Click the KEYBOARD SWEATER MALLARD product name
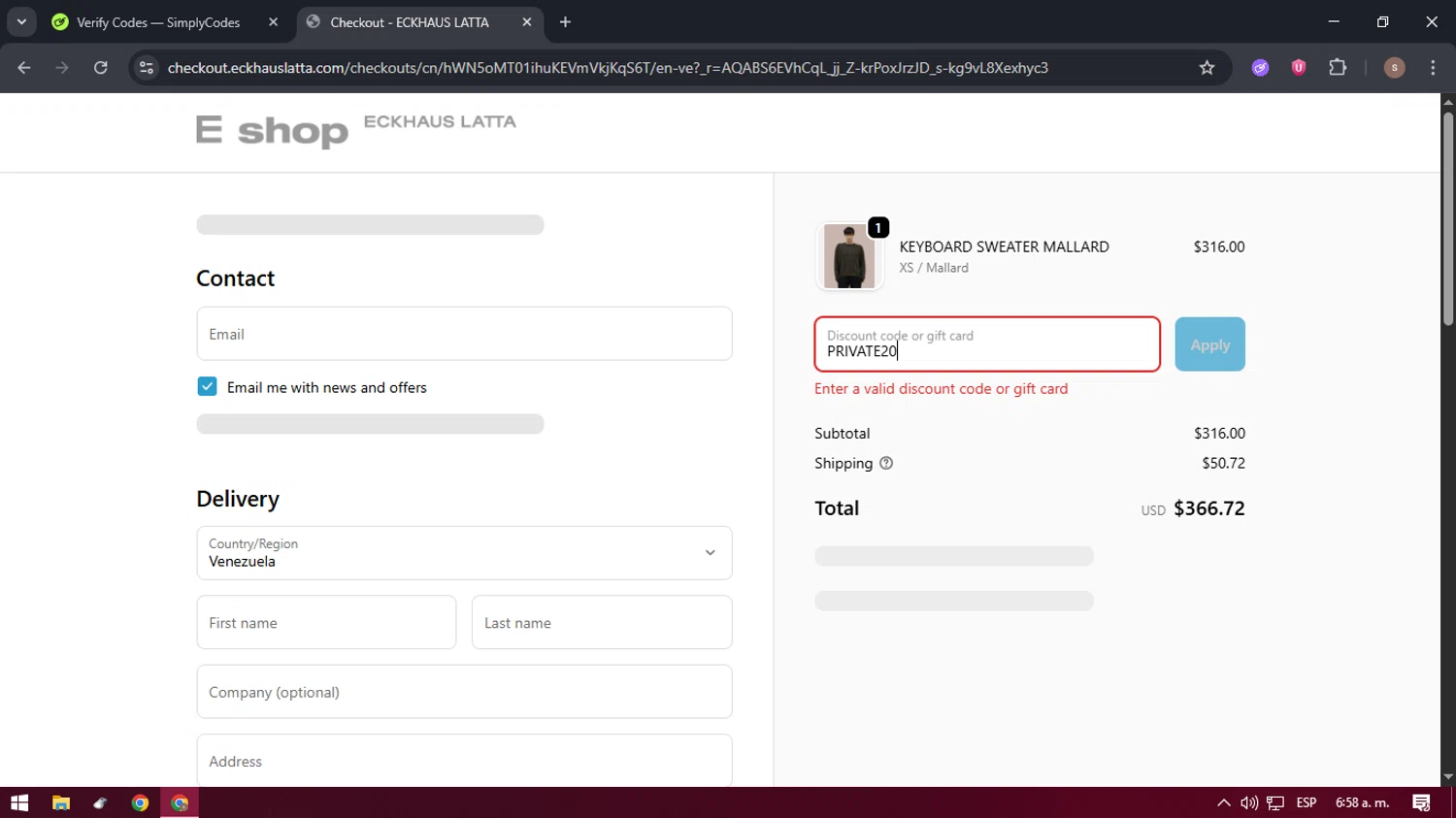The image size is (1456, 818). pos(1004,246)
